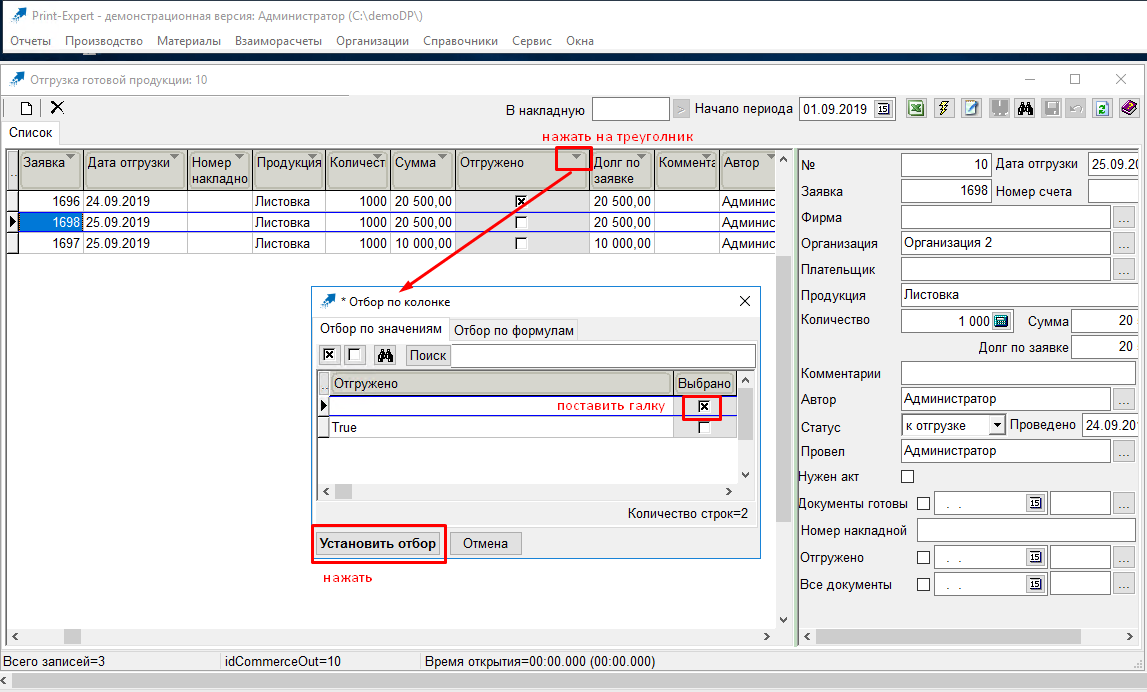Click the purple book help icon

coord(1128,109)
